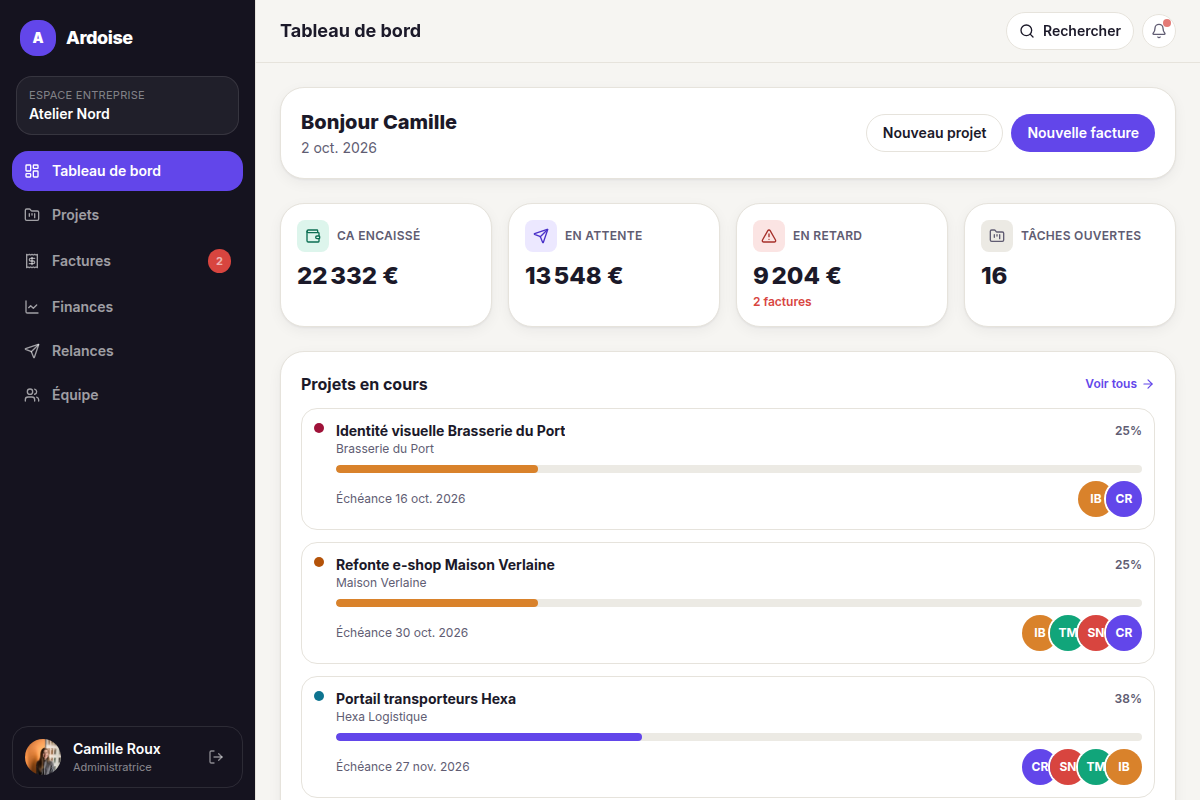Click the IB avatar on Brasserie du Port project
1200x800 pixels.
pyautogui.click(x=1096, y=499)
